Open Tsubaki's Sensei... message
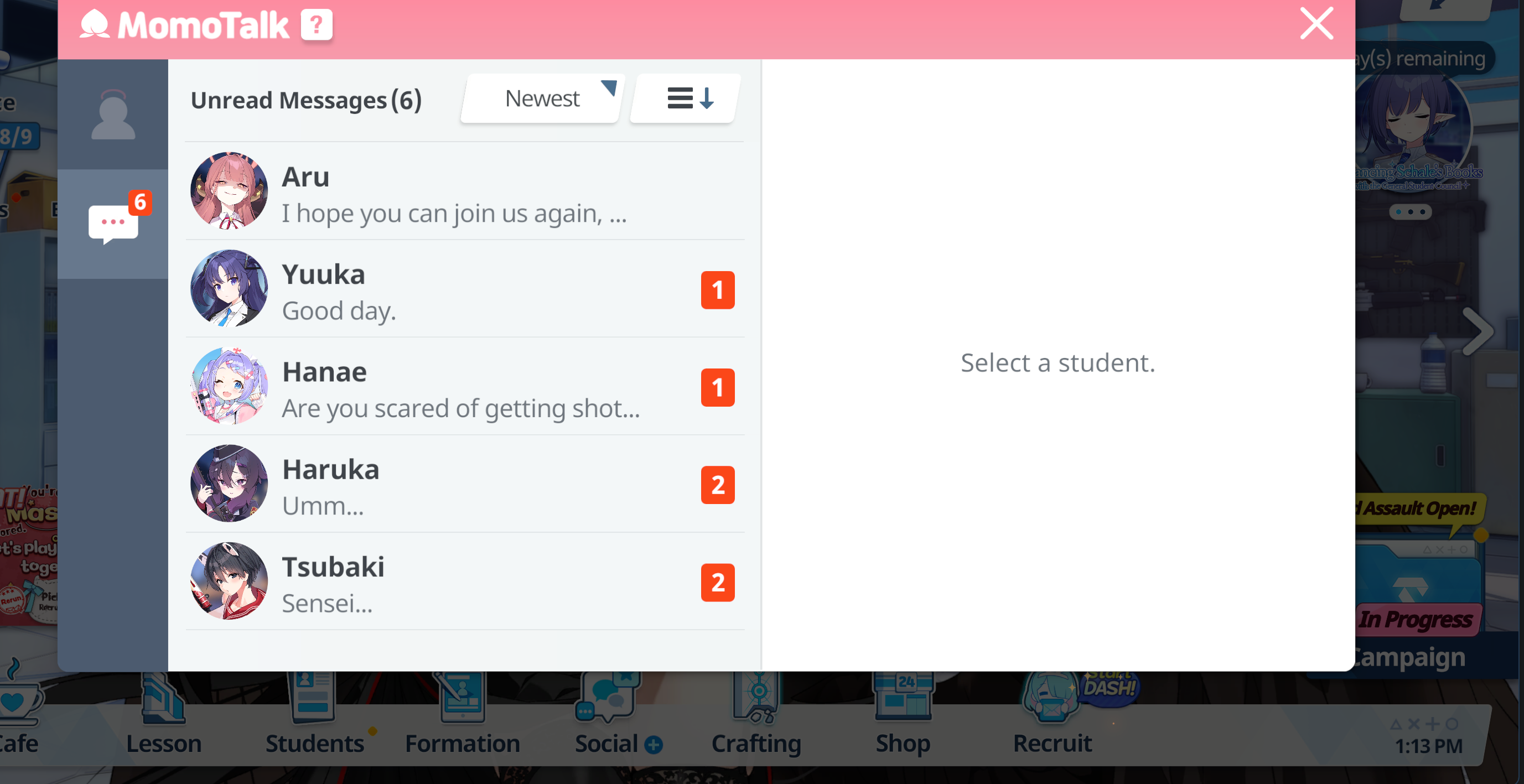 (x=464, y=582)
